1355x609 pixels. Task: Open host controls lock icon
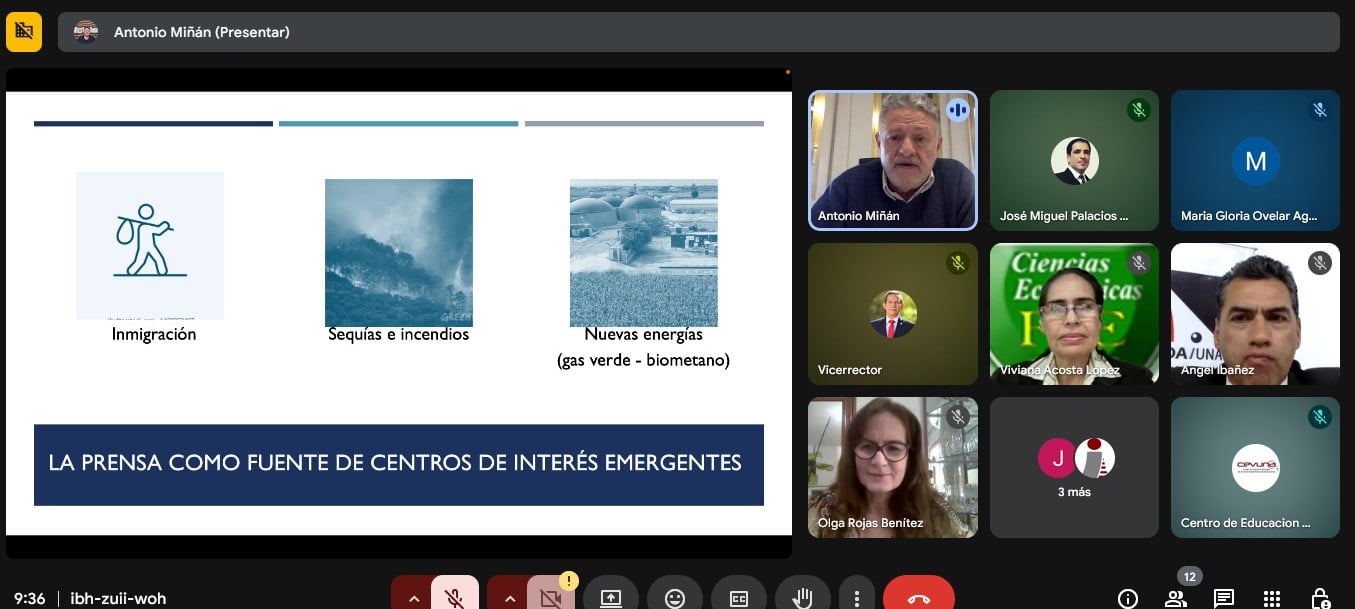pos(1320,598)
